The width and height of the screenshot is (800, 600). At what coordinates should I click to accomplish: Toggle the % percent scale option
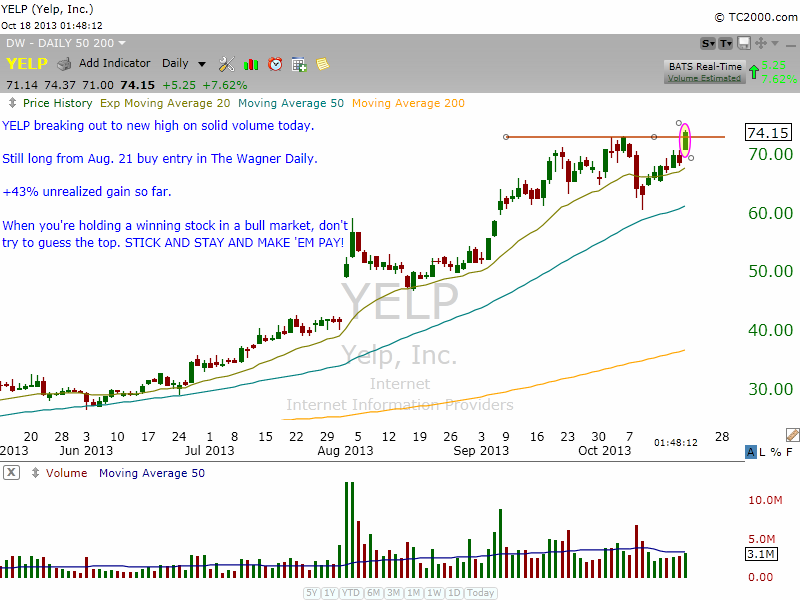click(x=776, y=452)
